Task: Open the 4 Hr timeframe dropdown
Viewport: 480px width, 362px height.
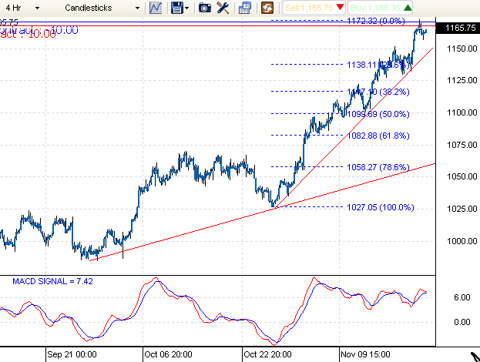Action: 22,8
